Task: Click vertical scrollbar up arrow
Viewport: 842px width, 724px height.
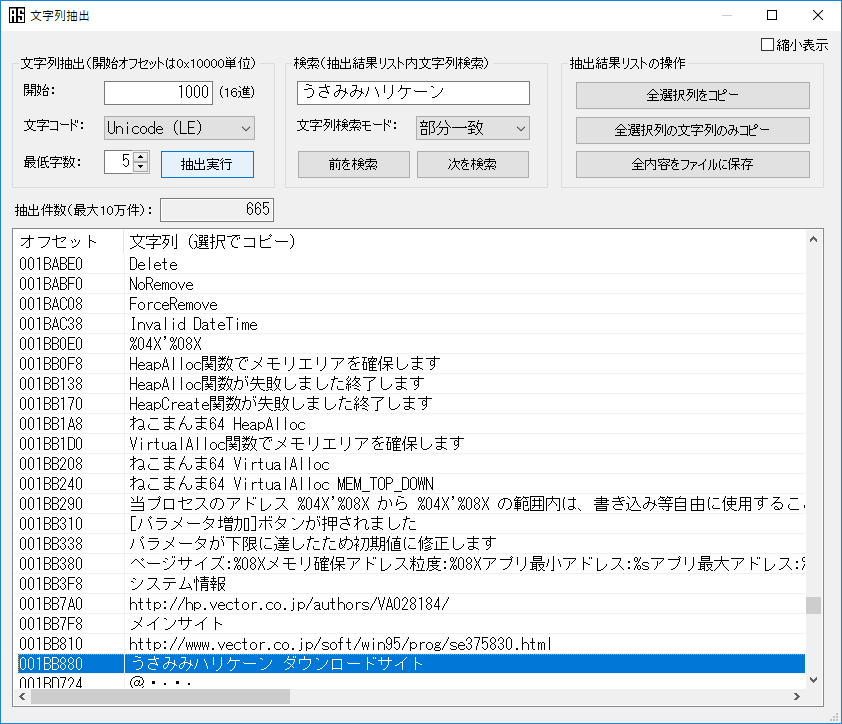Action: tap(814, 240)
